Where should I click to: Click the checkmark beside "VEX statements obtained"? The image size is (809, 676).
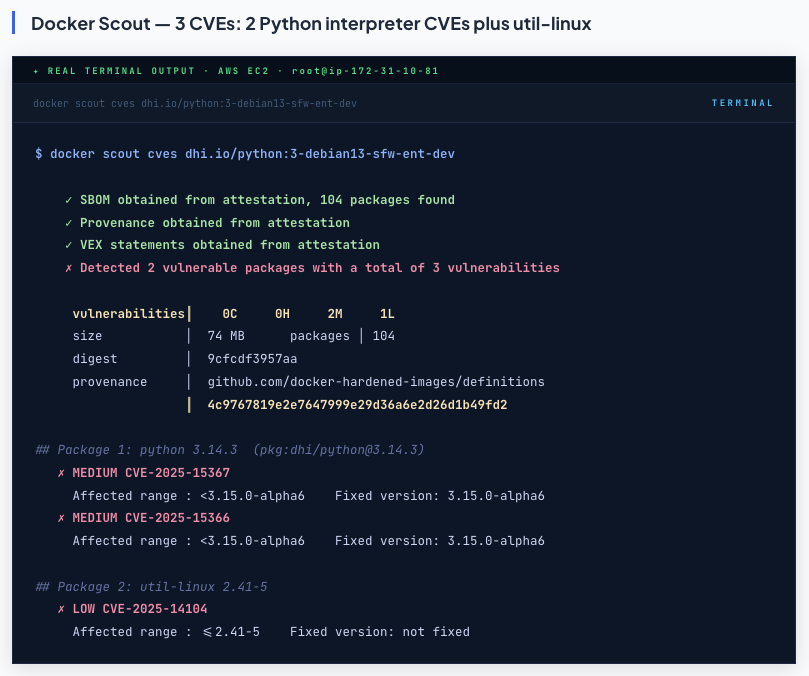click(66, 245)
